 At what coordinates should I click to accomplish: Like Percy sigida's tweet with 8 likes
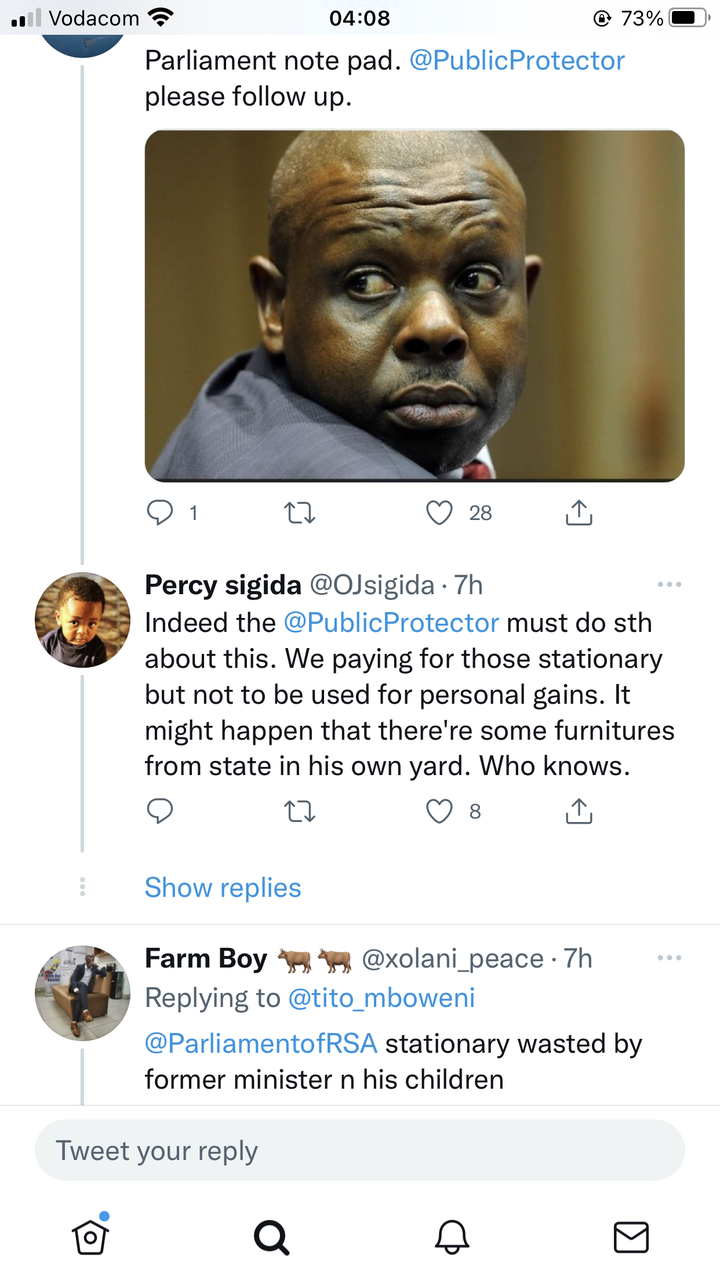pos(440,811)
